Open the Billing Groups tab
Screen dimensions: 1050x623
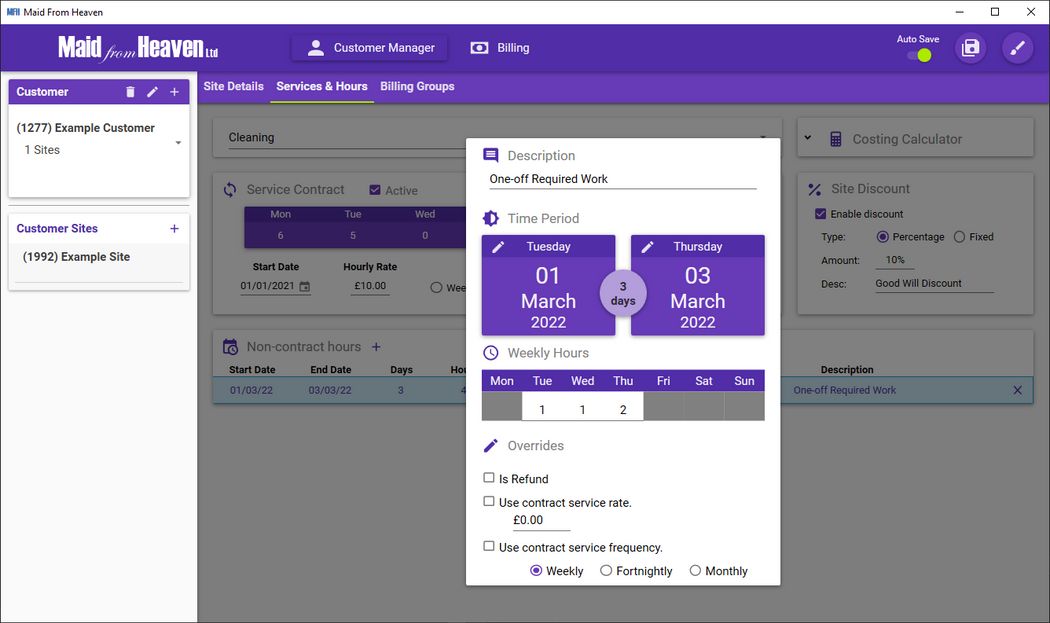417,87
